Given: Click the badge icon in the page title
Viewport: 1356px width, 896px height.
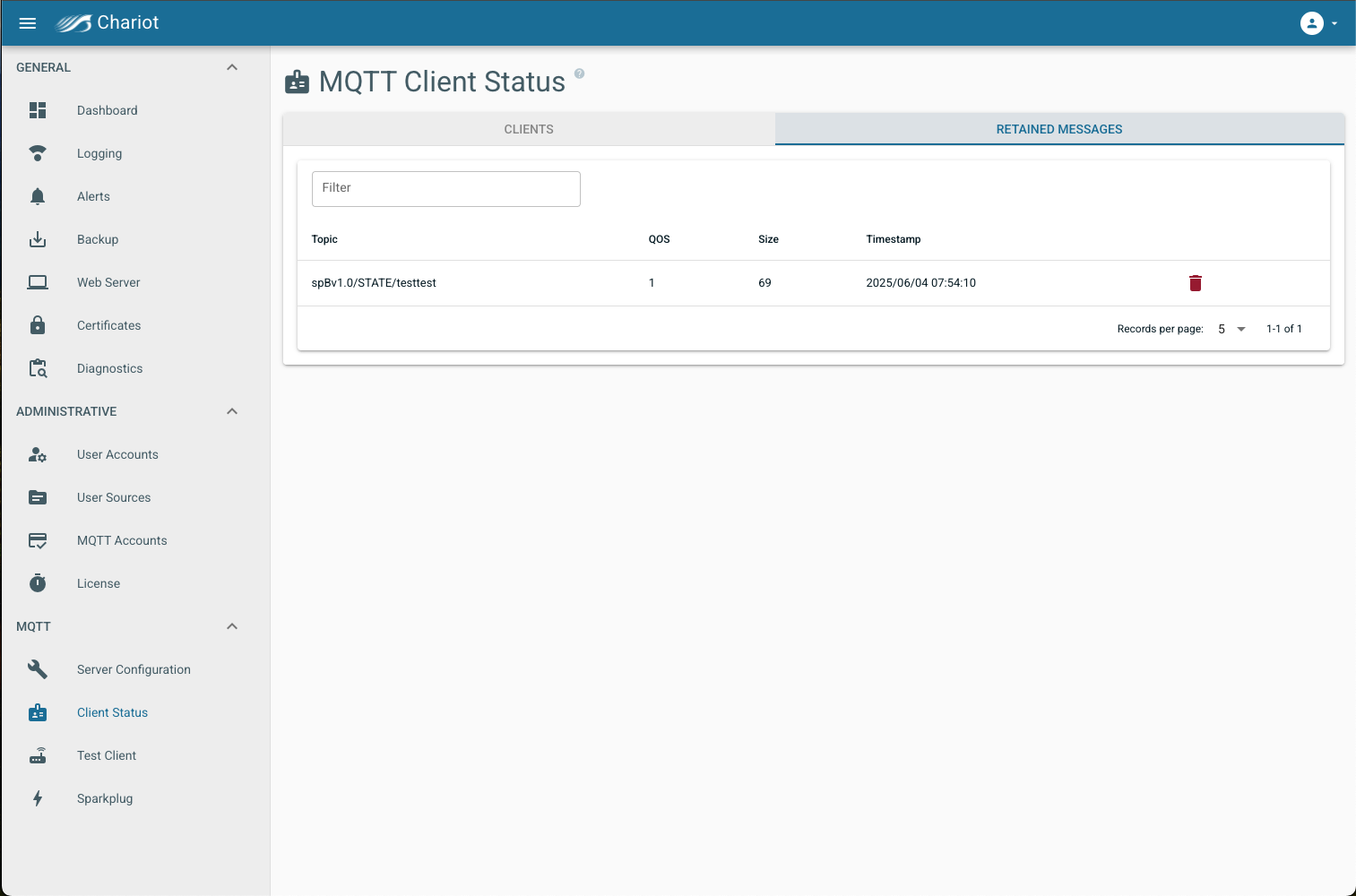Looking at the screenshot, I should click(x=297, y=82).
